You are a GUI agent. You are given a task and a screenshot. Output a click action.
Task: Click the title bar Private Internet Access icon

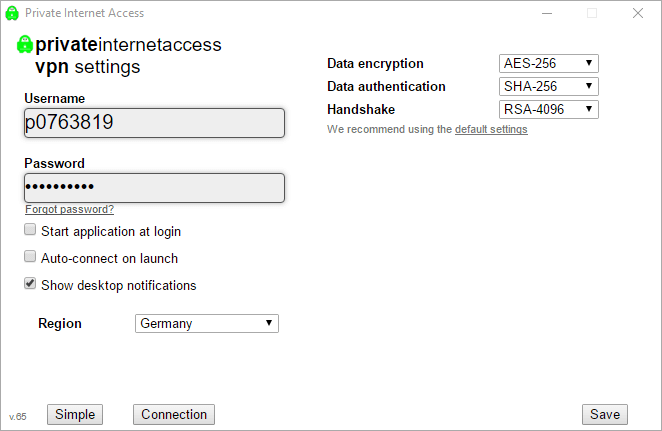(x=12, y=13)
